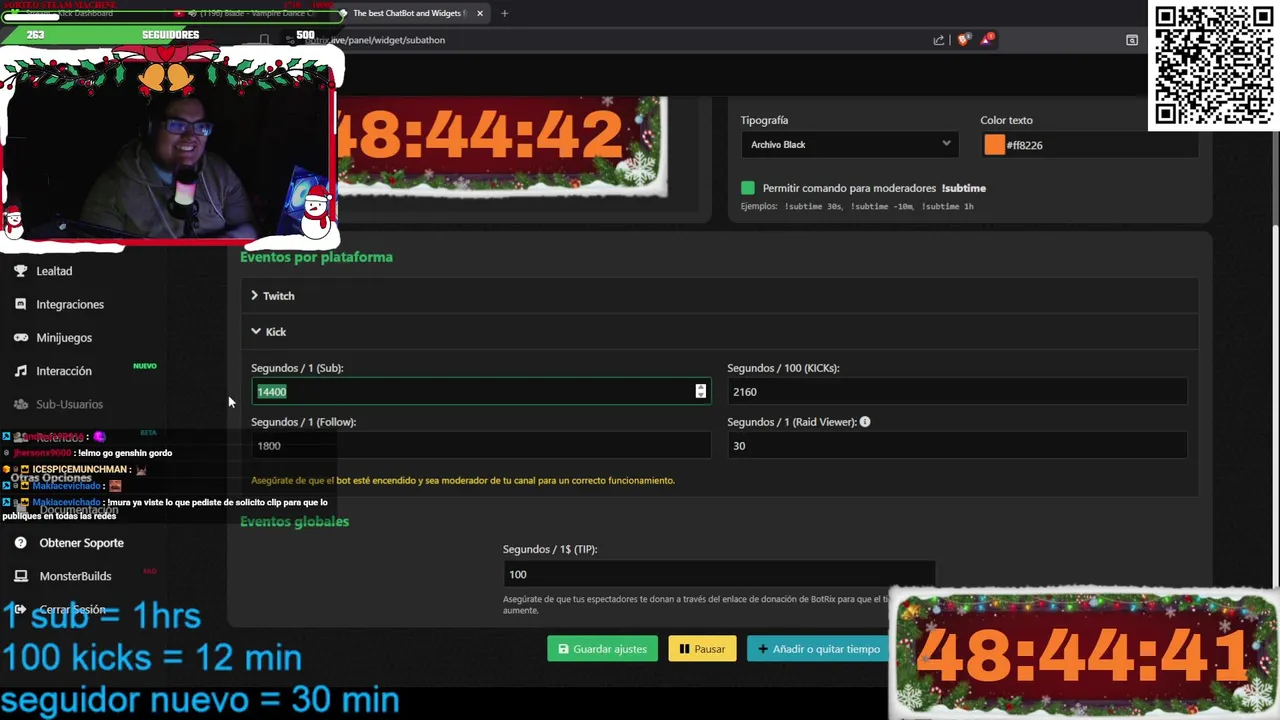This screenshot has width=1280, height=720.
Task: Click the MonsterBuilds computer icon
Action: tap(20, 576)
